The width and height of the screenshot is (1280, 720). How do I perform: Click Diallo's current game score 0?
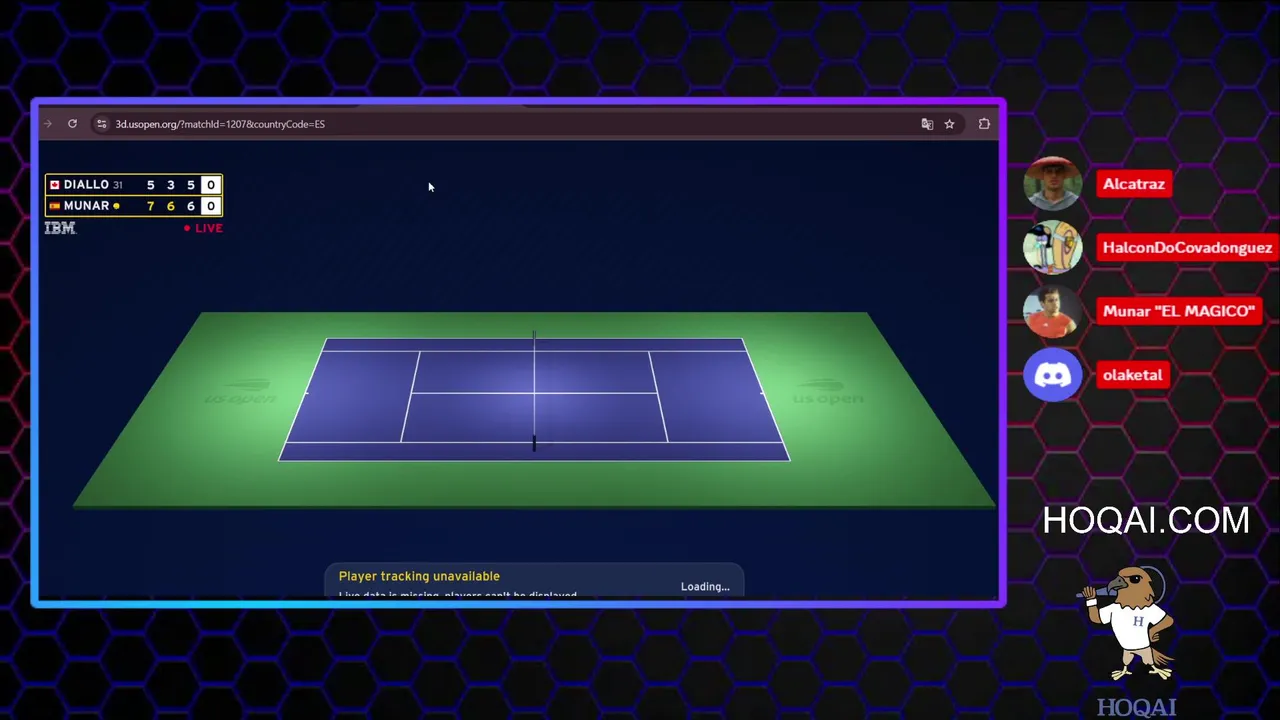tap(210, 185)
